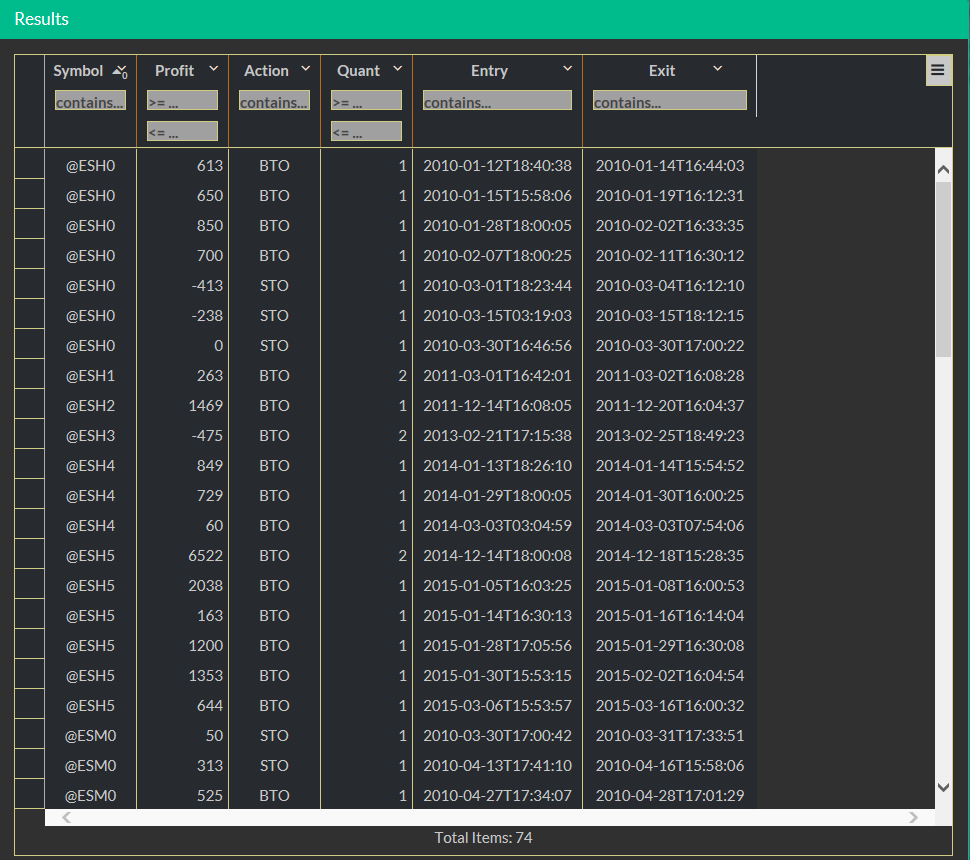Open the Profit column dropdown menu

214,69
